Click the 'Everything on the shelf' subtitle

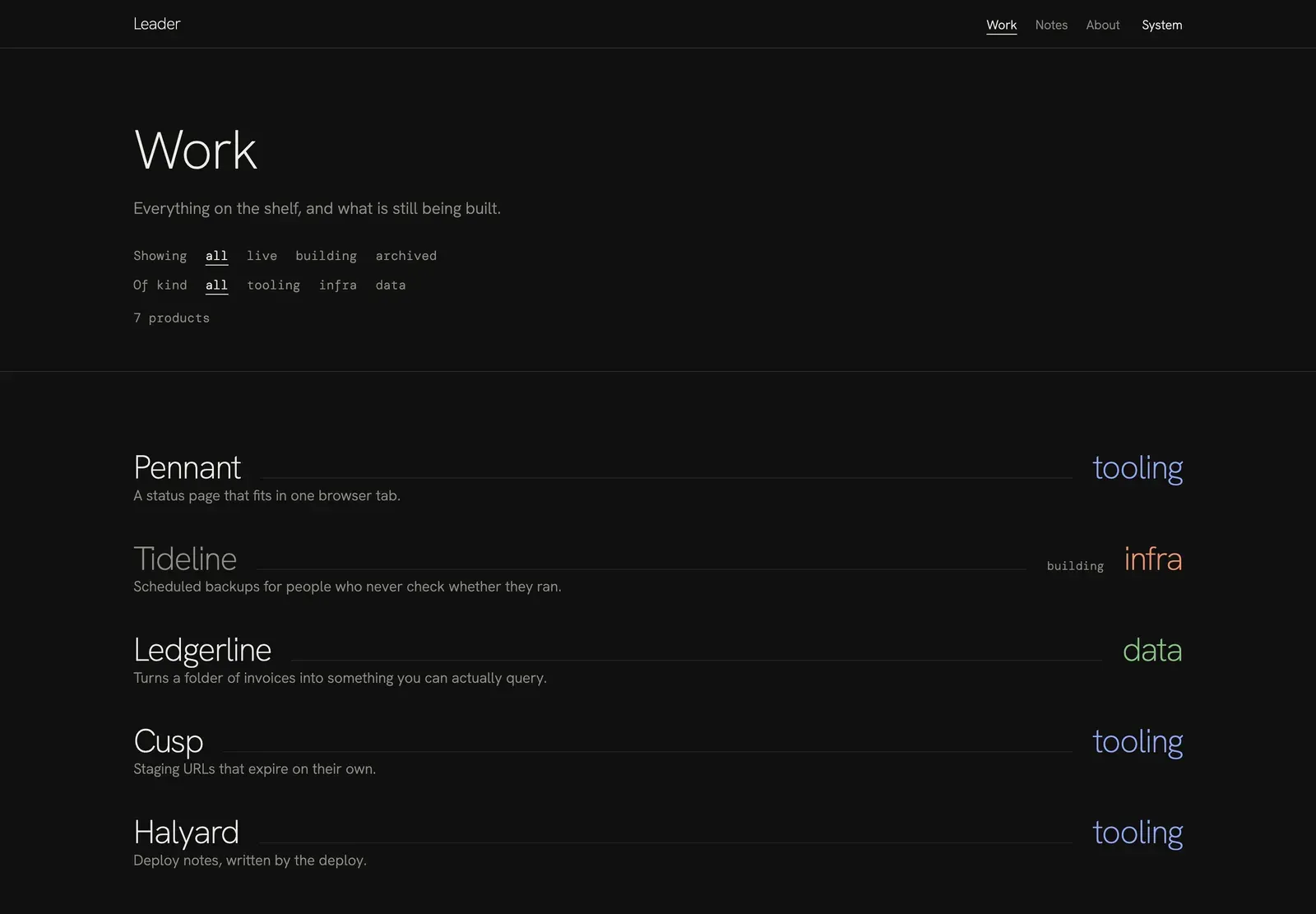pyautogui.click(x=317, y=208)
